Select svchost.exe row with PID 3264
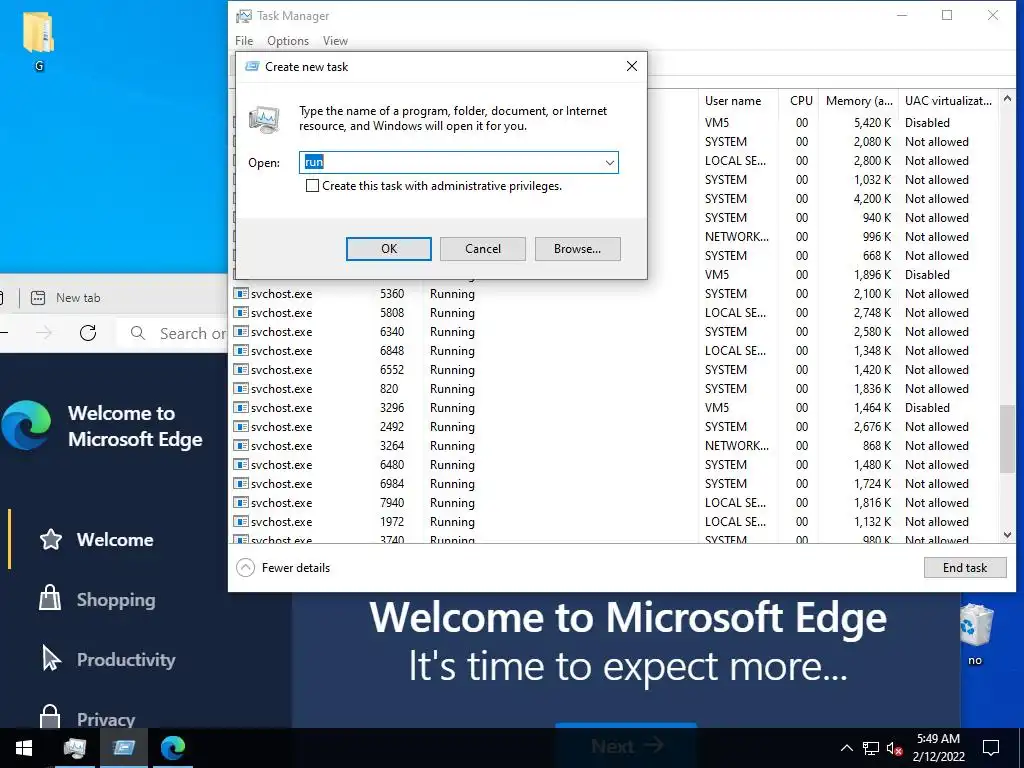Screen dimensions: 1024x768 click(x=615, y=445)
